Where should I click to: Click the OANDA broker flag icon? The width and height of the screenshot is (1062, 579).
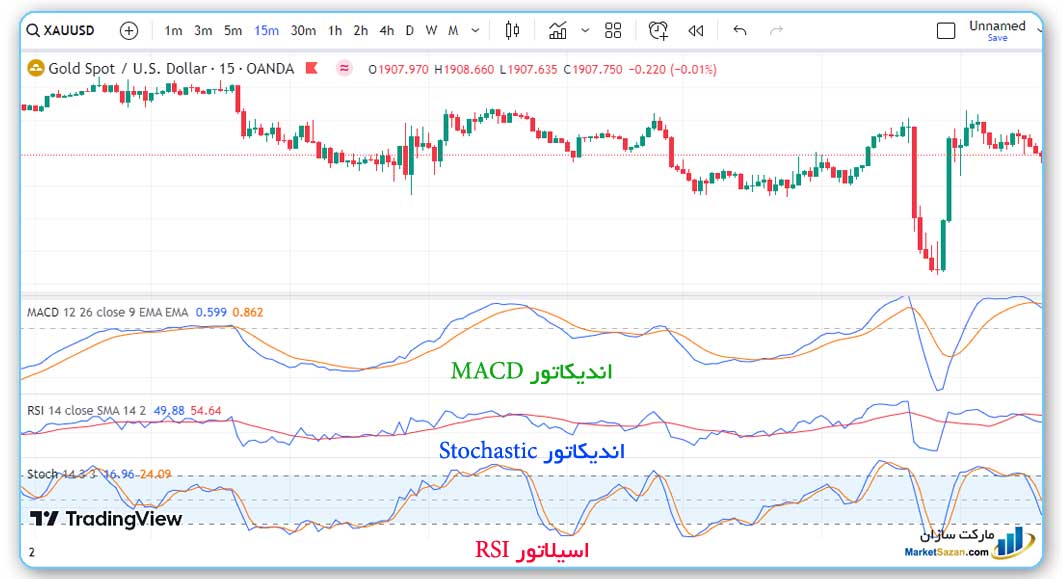(313, 69)
